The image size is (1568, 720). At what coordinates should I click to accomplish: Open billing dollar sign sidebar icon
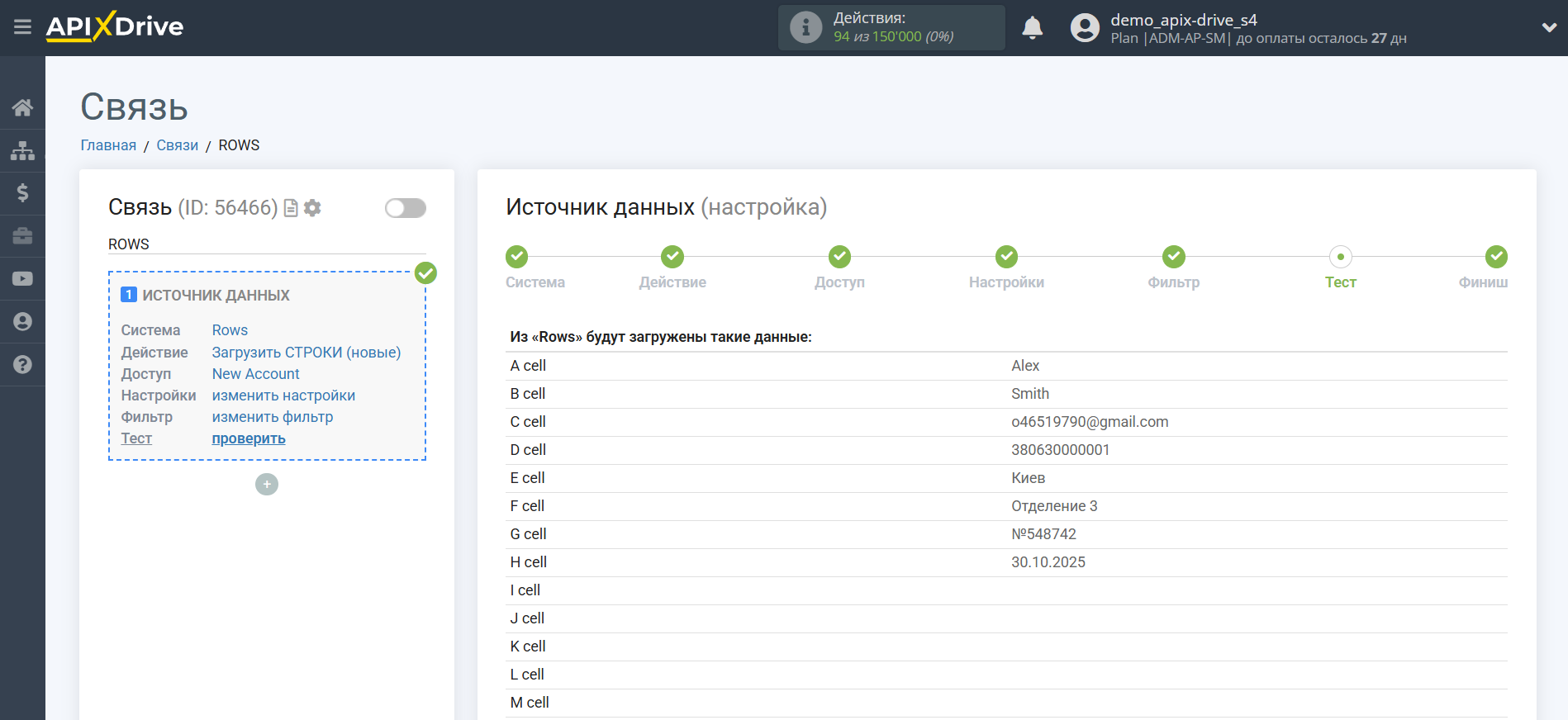click(x=22, y=193)
